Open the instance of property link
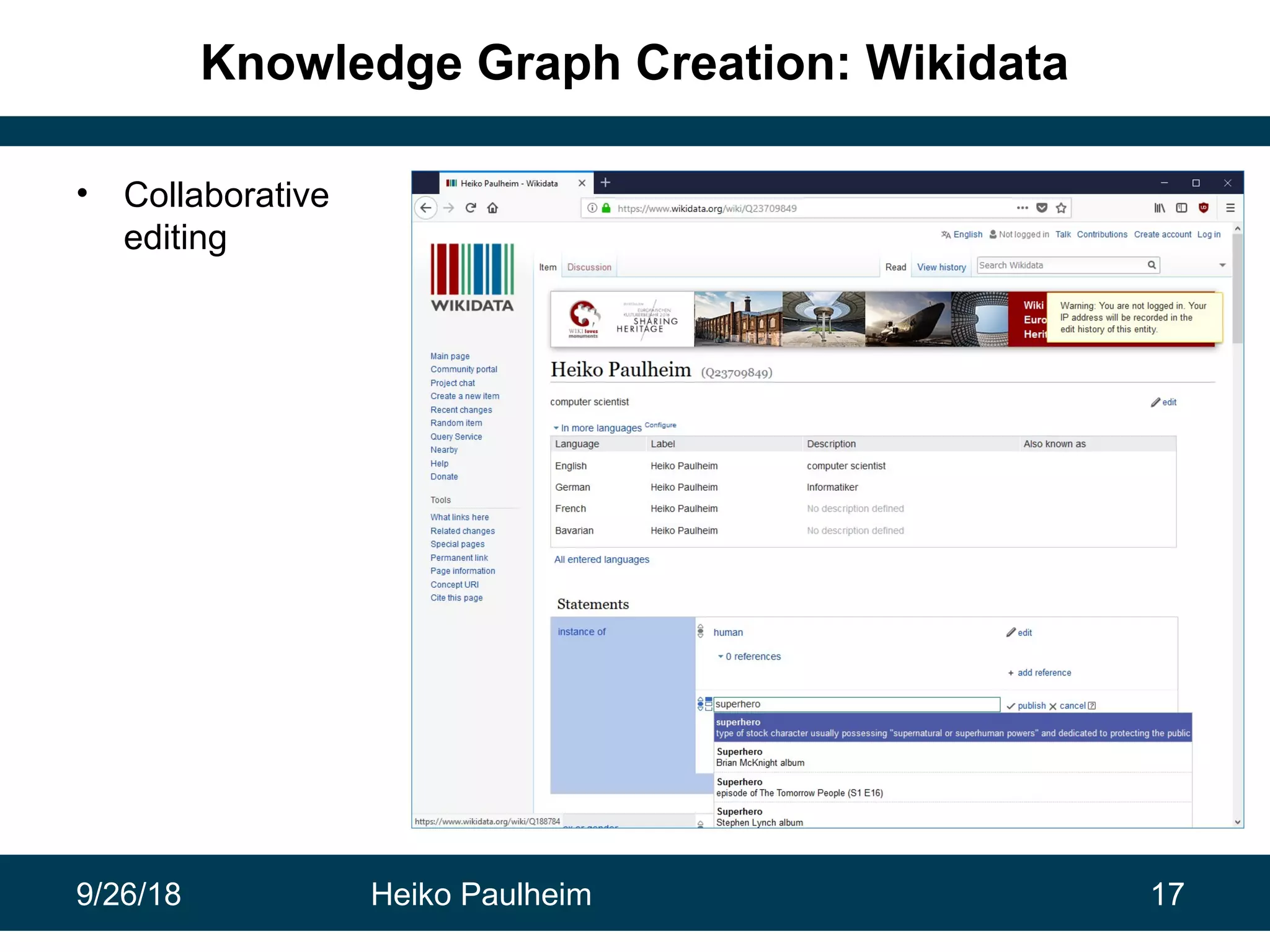This screenshot has width=1270, height=952. pos(582,632)
